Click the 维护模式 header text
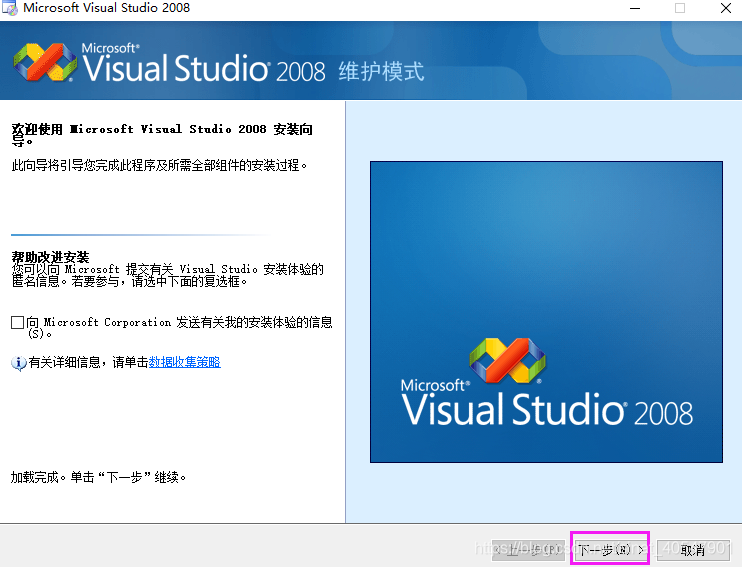The image size is (742, 567). (x=381, y=71)
